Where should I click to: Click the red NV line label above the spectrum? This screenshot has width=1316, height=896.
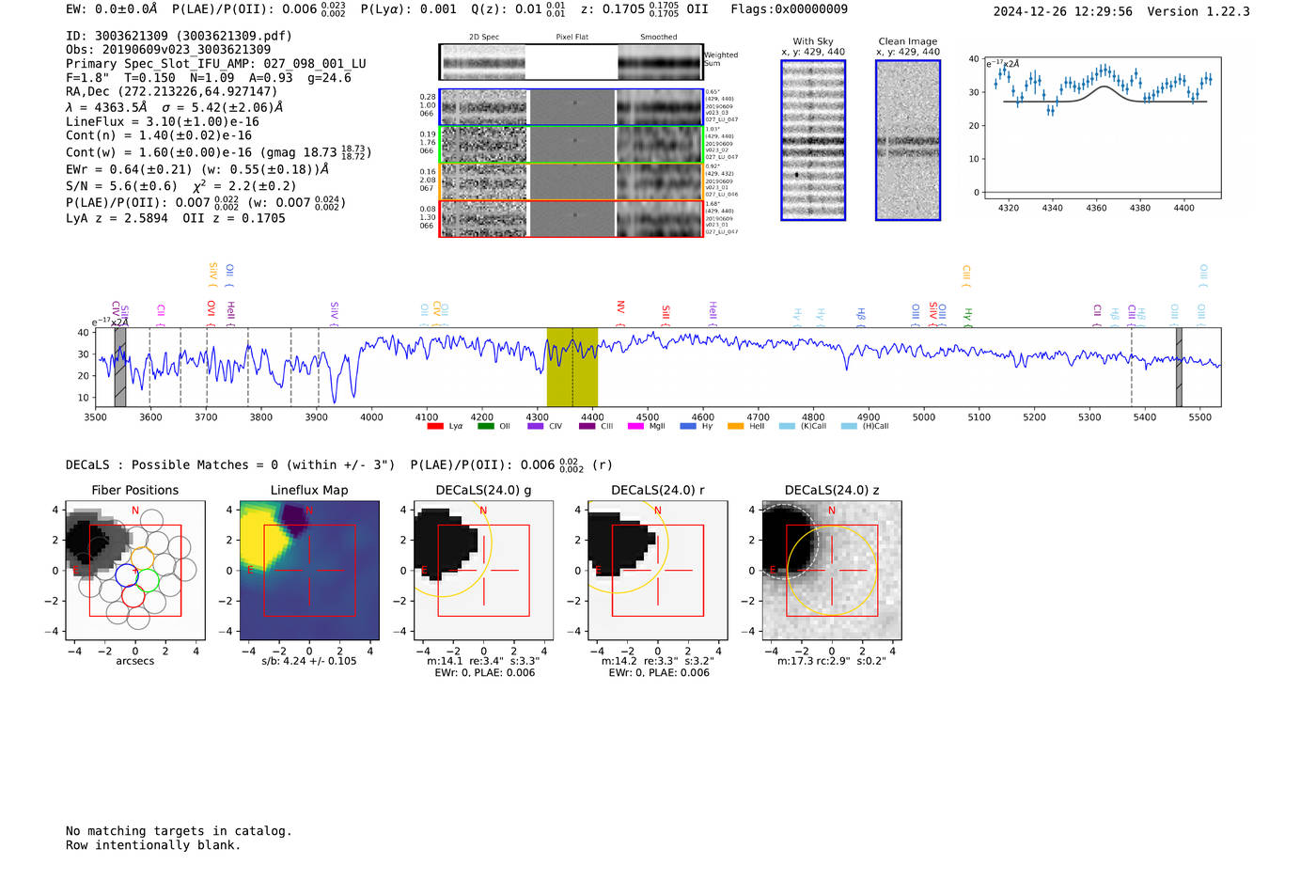click(x=620, y=308)
